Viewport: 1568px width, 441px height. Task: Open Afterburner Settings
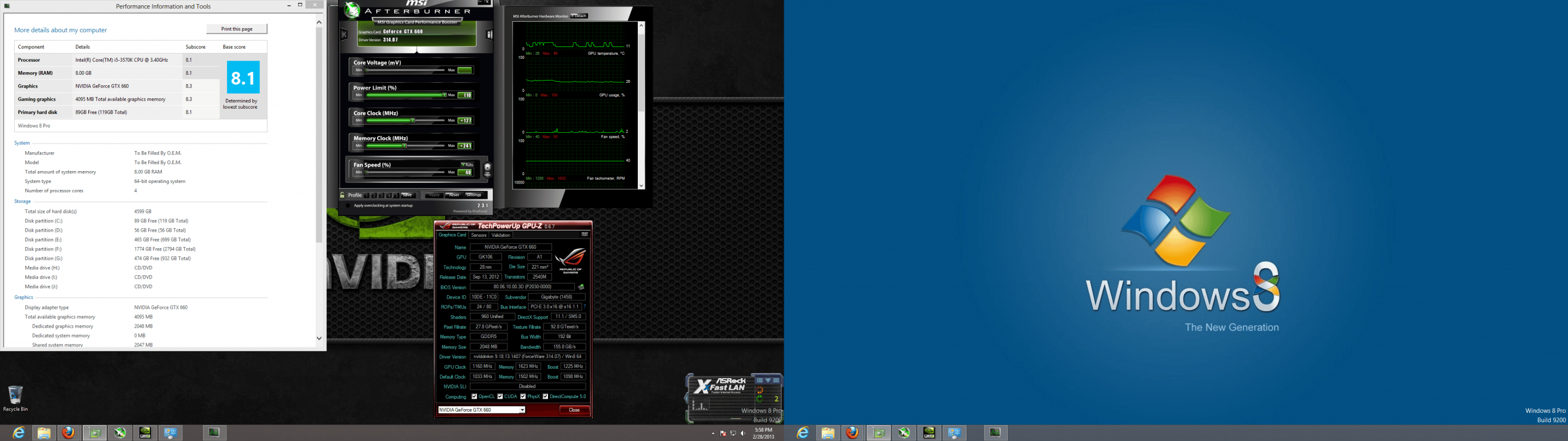click(x=475, y=196)
